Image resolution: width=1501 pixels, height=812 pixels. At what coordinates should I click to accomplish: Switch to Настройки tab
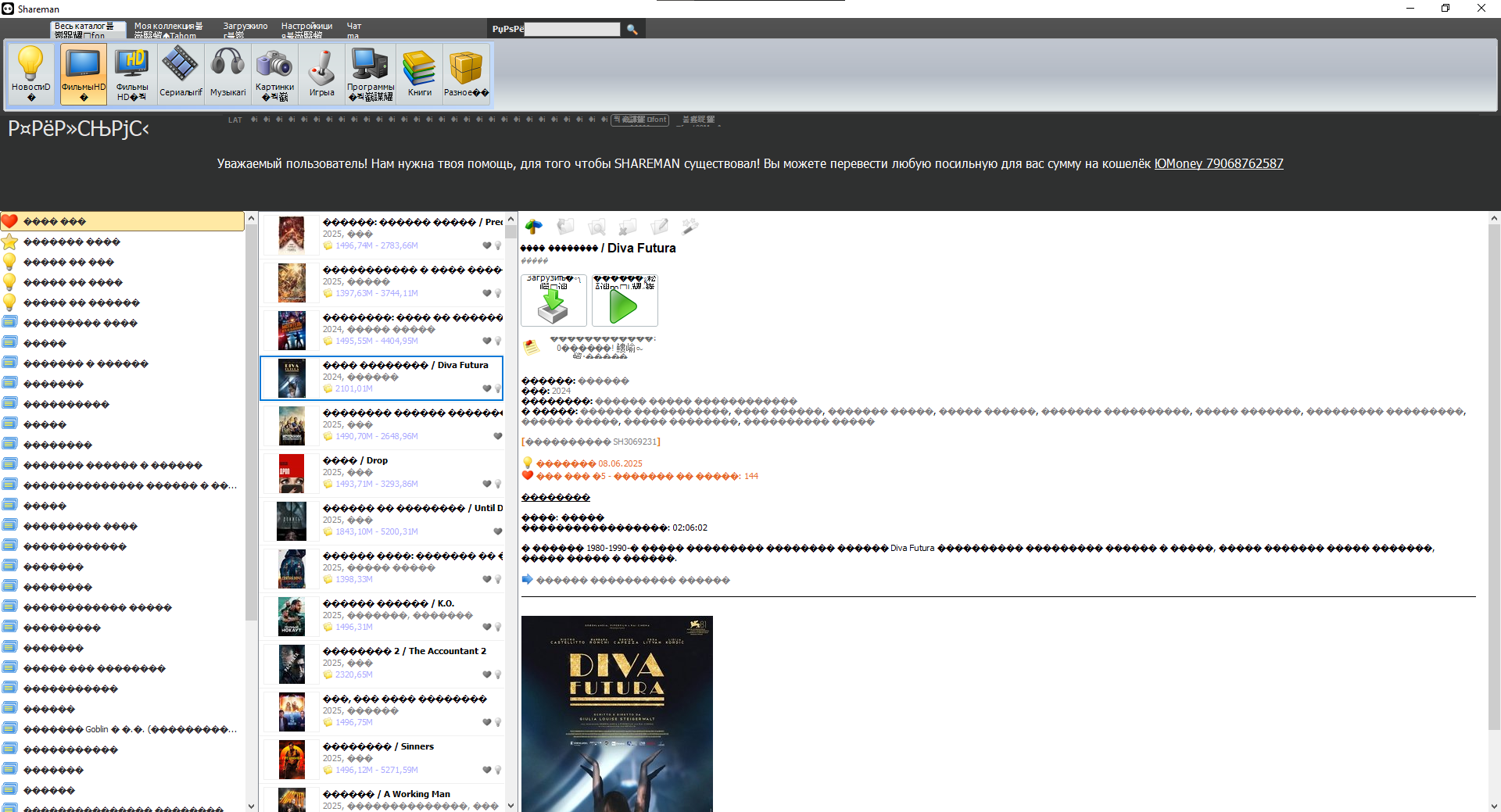coord(306,30)
